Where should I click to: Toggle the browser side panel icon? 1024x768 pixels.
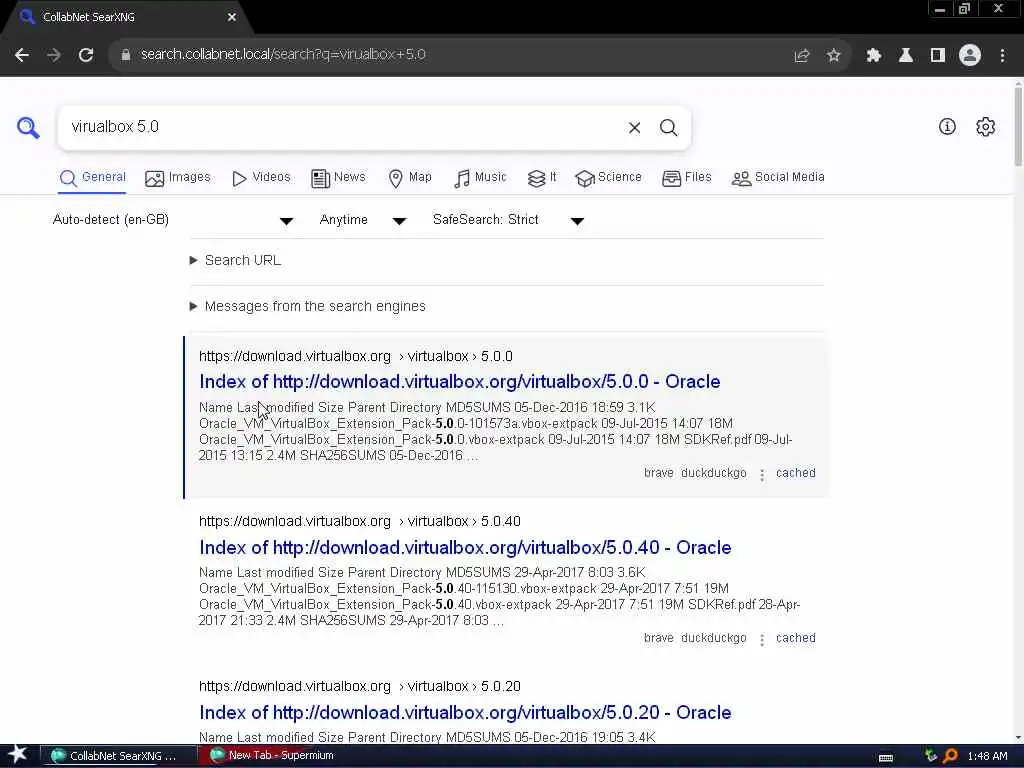click(938, 56)
